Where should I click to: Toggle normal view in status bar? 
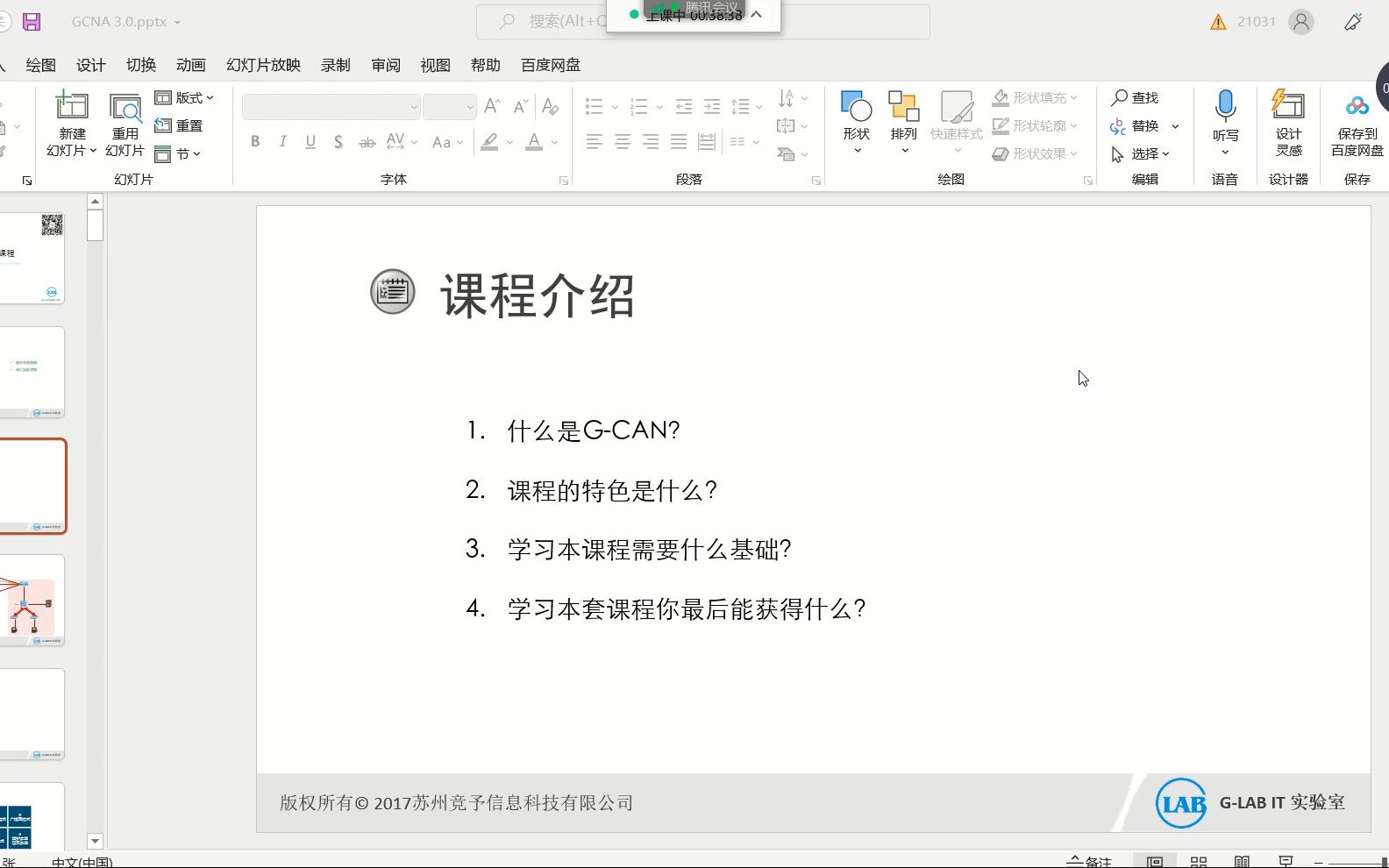(x=1155, y=862)
